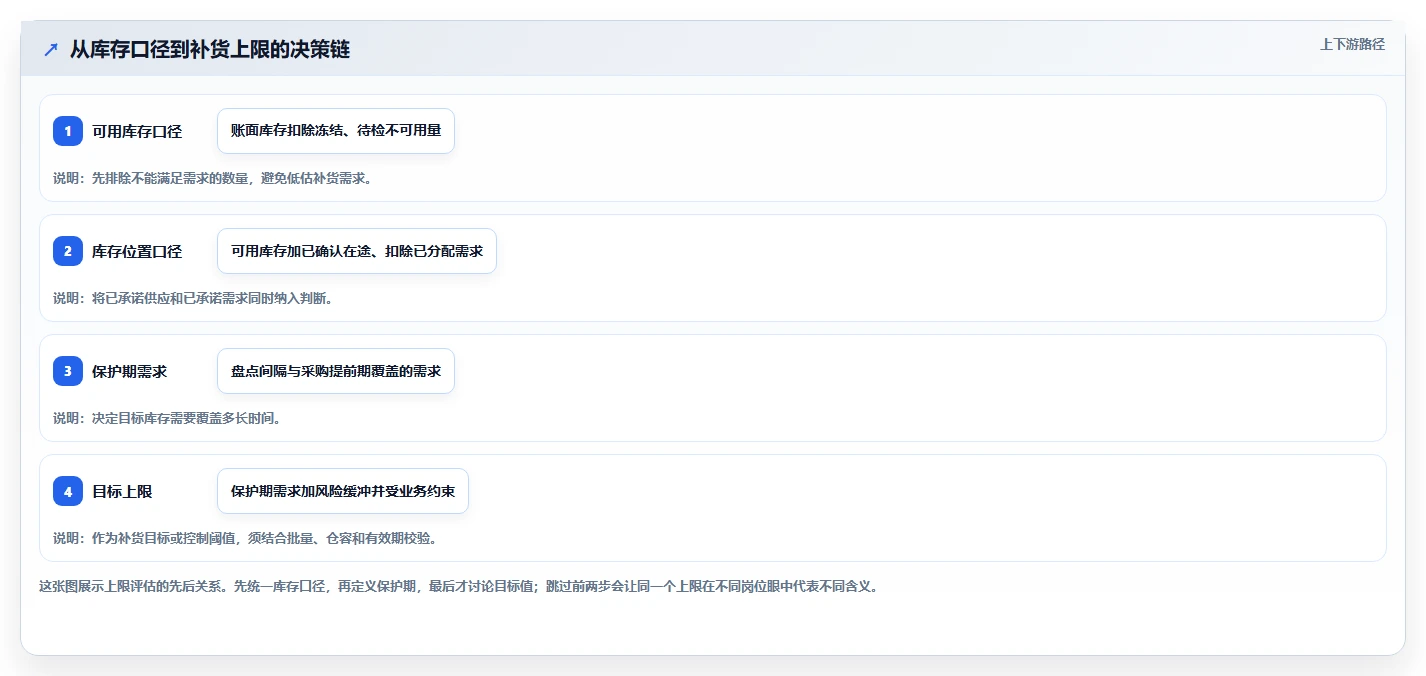Click the title 从库存口径到补货上限的决策链
Viewport: 1426px width, 676px height.
(x=210, y=49)
